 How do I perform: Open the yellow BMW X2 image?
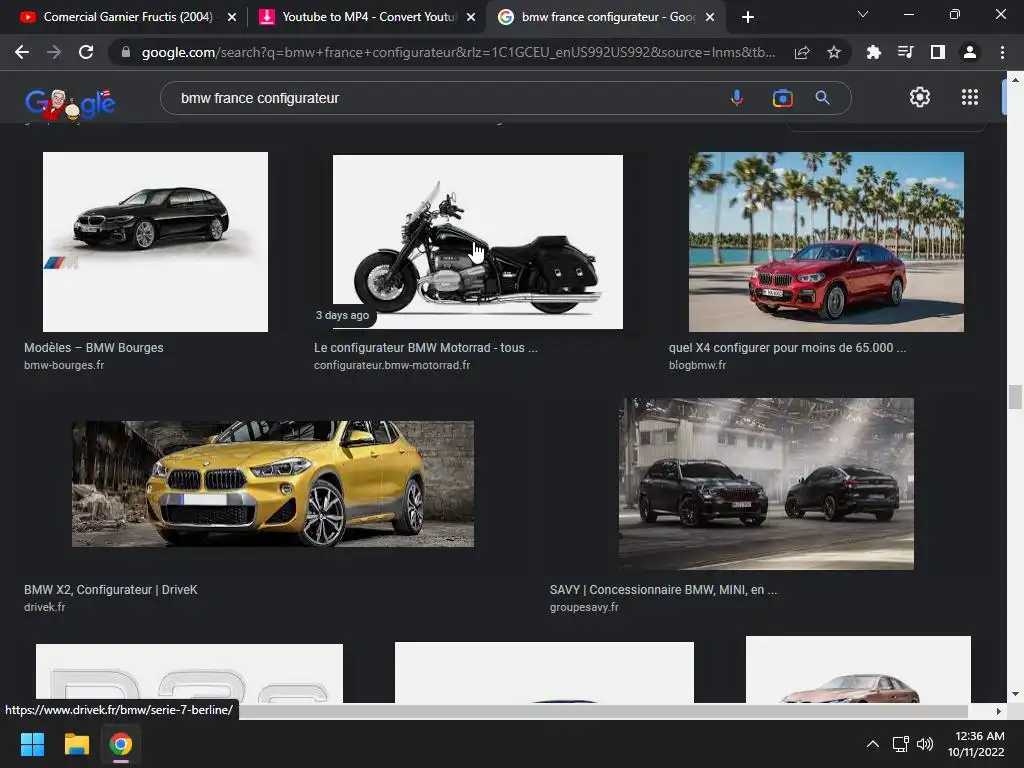pos(273,484)
